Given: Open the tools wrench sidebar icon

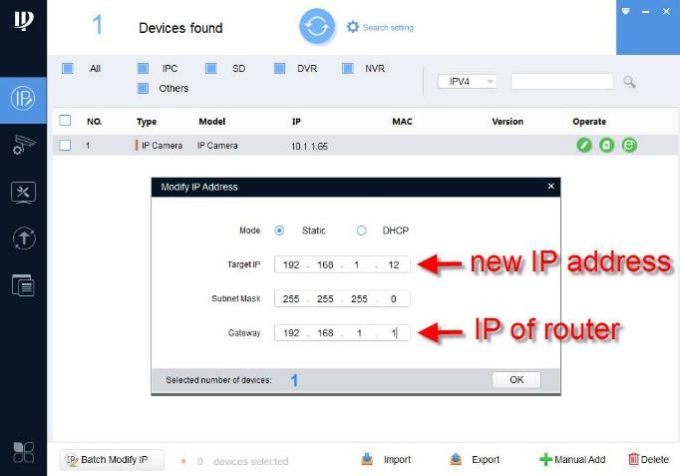Looking at the screenshot, I should 23,192.
